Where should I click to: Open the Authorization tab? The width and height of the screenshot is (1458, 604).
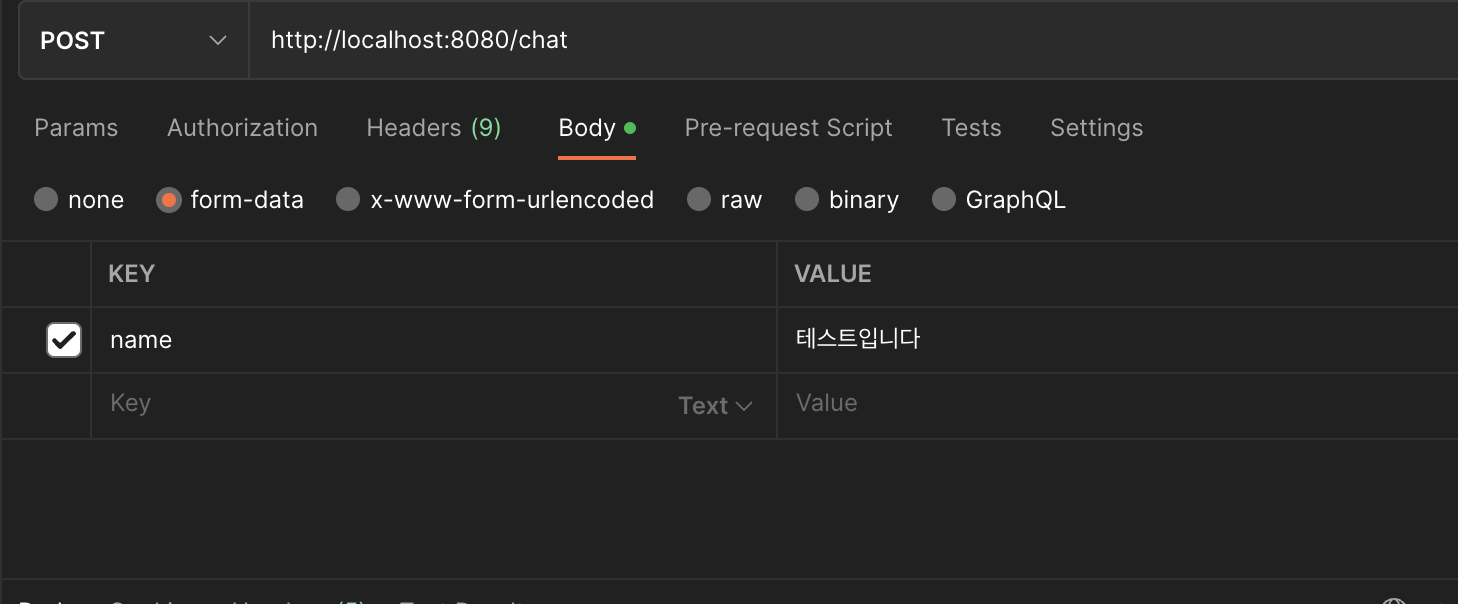[x=242, y=128]
